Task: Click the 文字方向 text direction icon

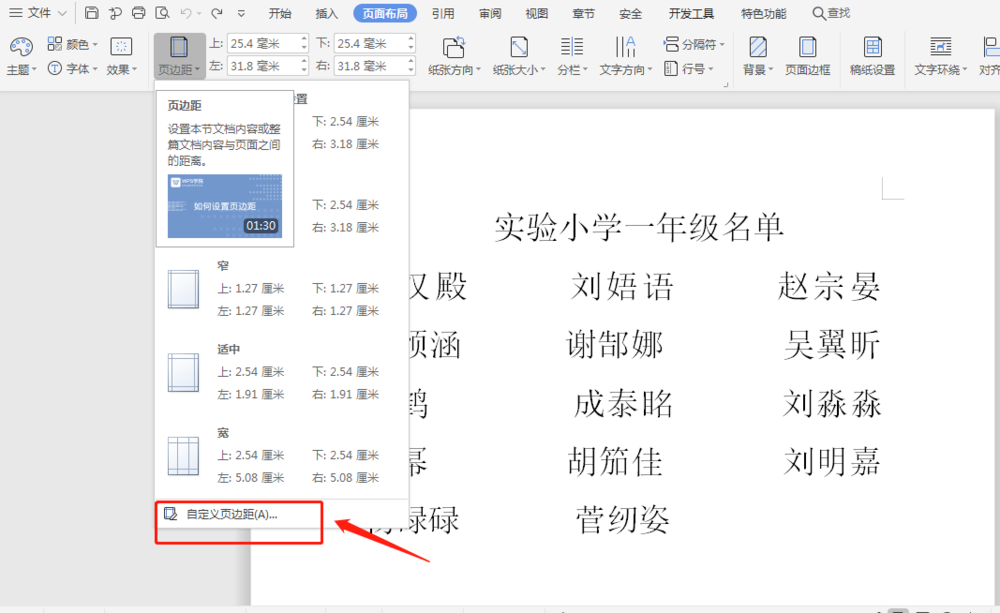Action: pyautogui.click(x=625, y=48)
